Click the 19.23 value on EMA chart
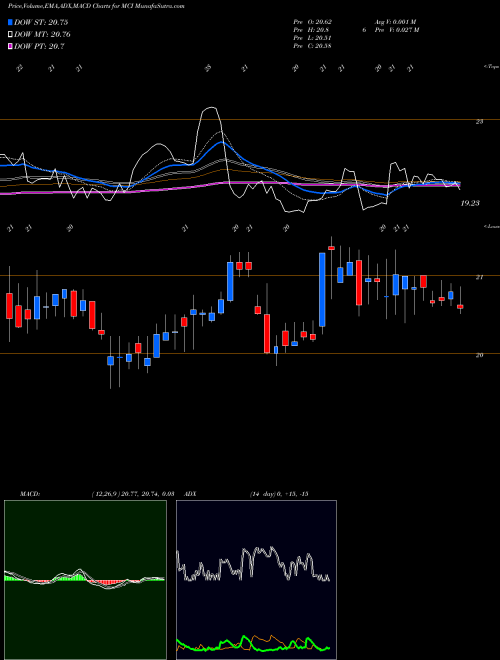Screen dimensions: 500x660 click(470, 203)
